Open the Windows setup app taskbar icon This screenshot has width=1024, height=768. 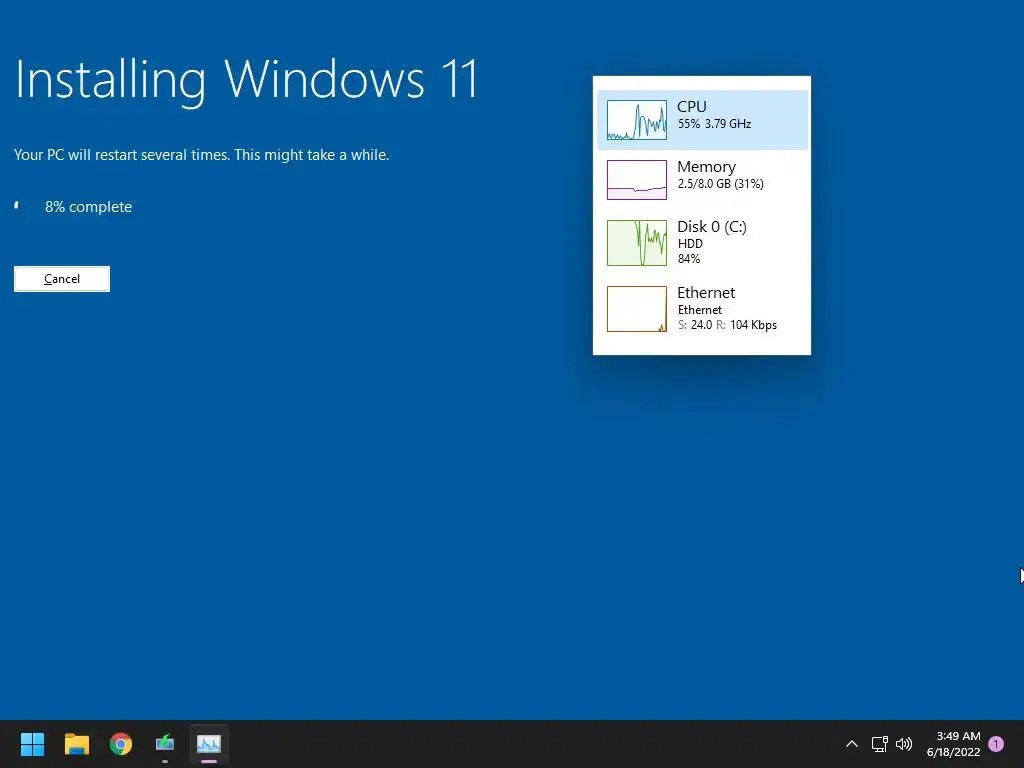tap(165, 744)
